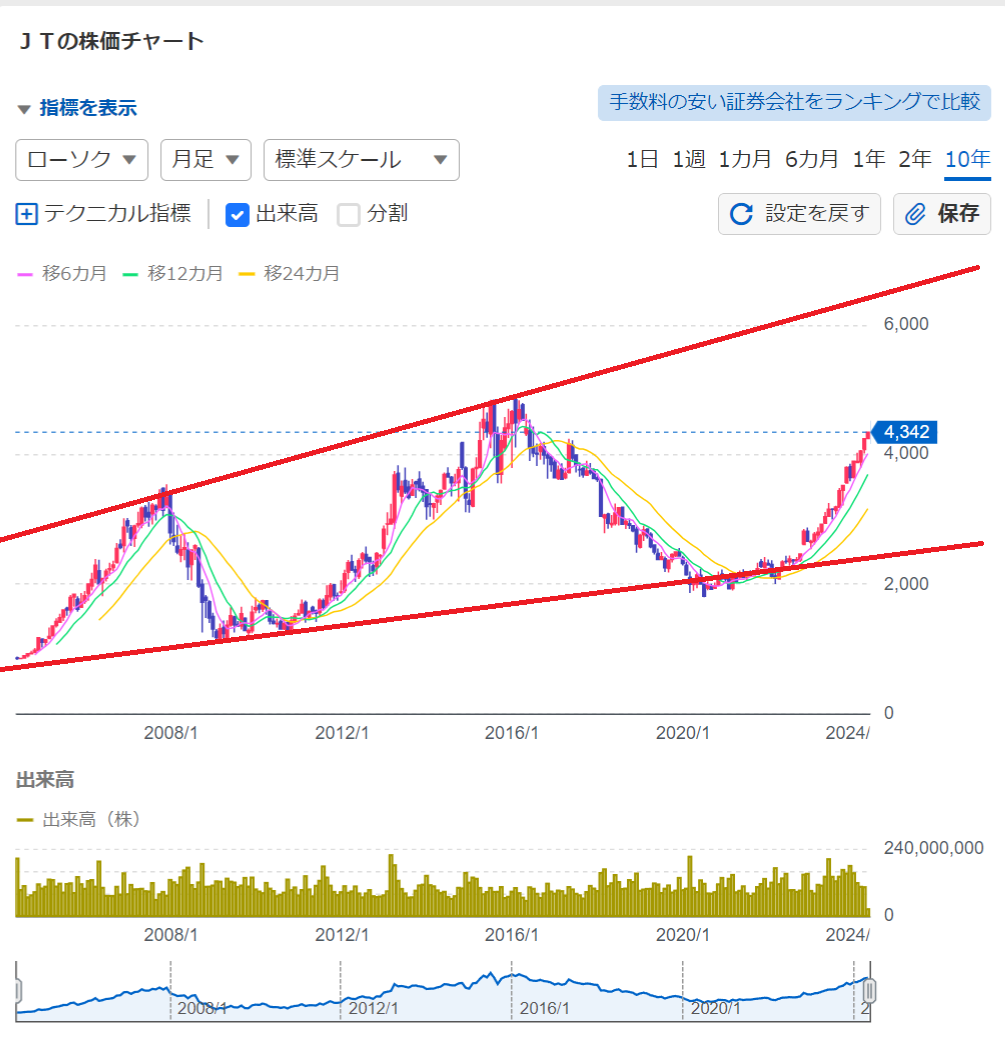Select the 1年 period tab
The image size is (1005, 1040).
point(869,158)
